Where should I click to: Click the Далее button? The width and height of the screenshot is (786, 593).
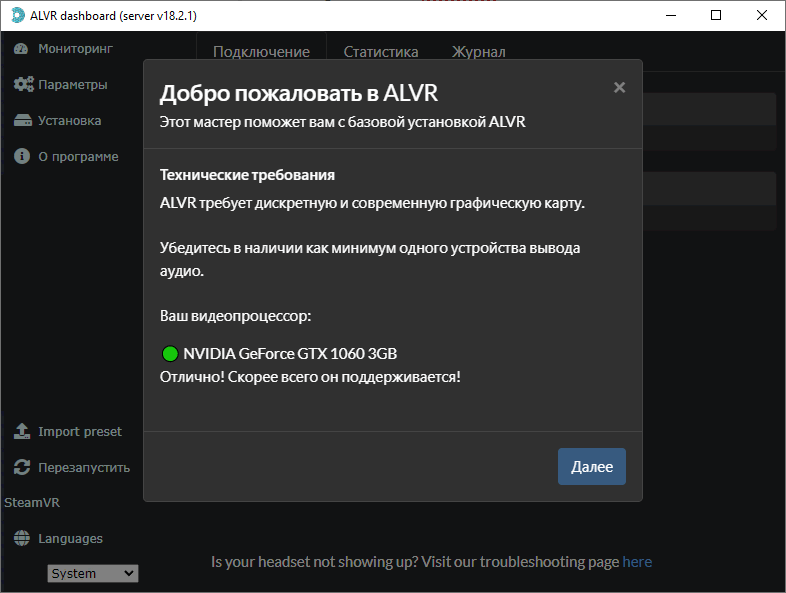[x=592, y=466]
